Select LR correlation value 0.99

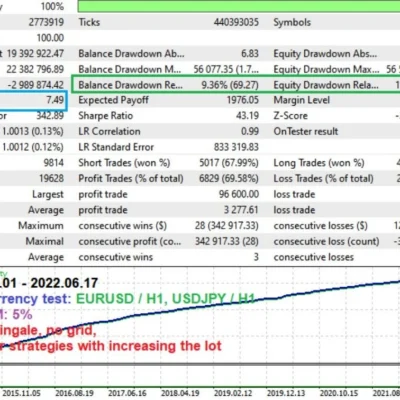pos(250,131)
